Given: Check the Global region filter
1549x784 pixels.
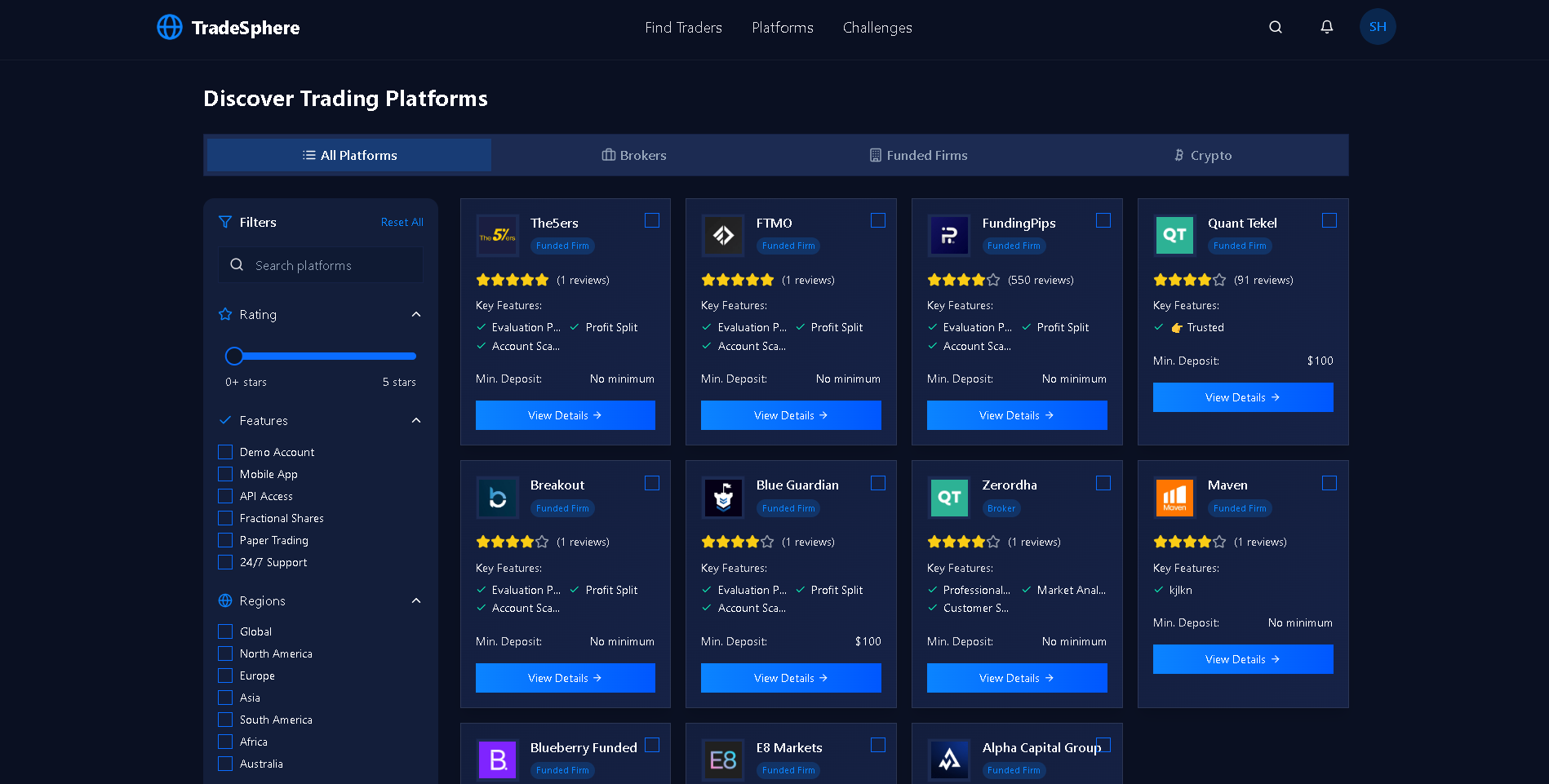Looking at the screenshot, I should [225, 631].
